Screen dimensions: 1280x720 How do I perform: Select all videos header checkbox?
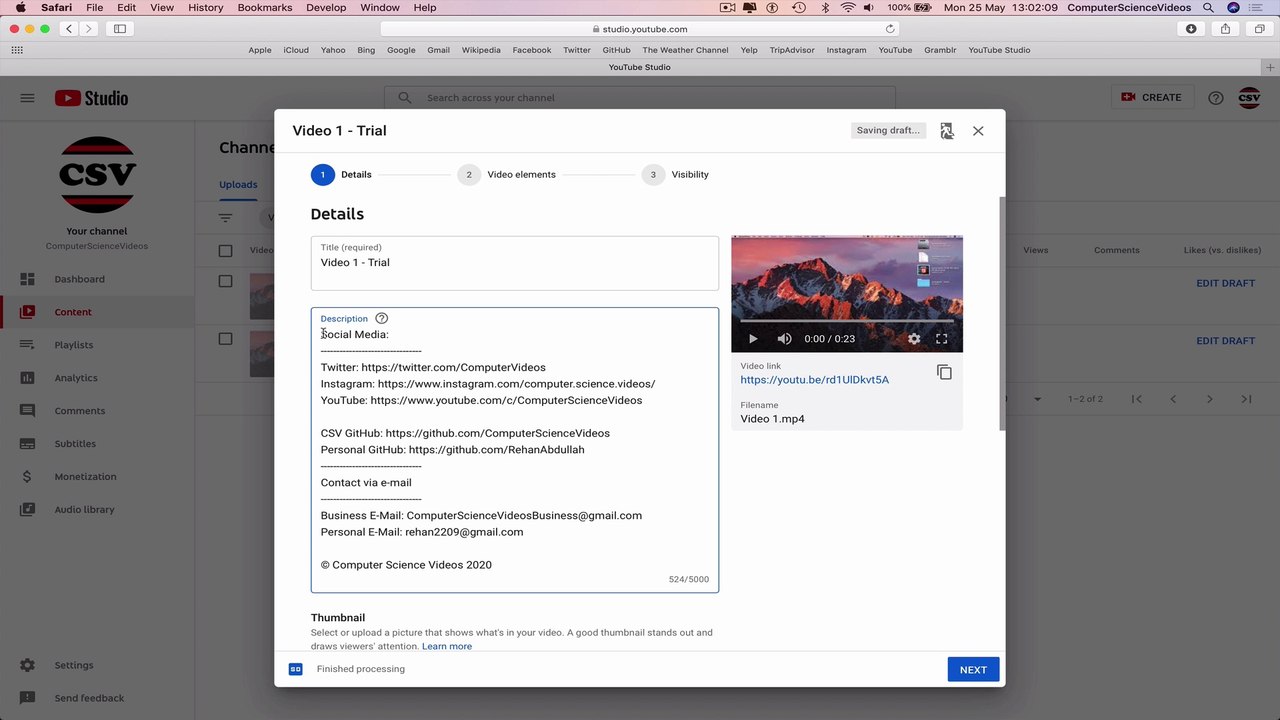(x=225, y=250)
